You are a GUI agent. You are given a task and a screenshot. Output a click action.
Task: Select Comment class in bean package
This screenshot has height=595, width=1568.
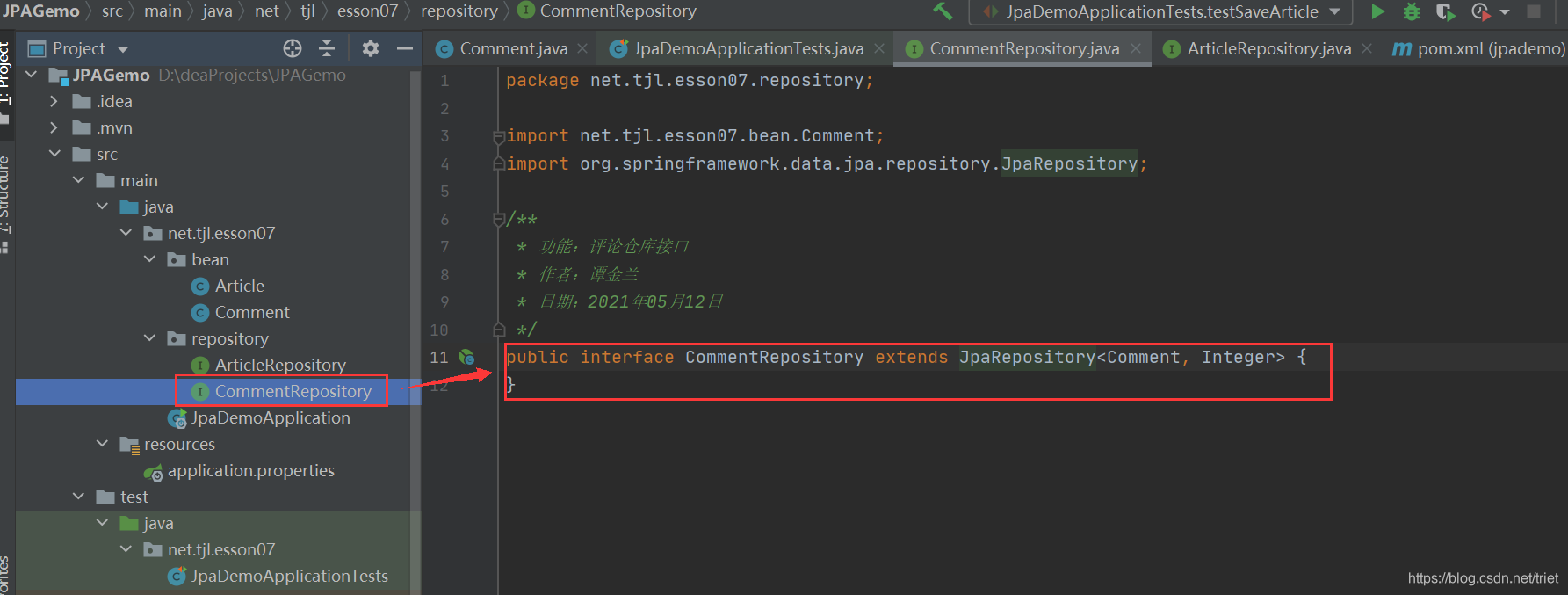pyautogui.click(x=251, y=312)
